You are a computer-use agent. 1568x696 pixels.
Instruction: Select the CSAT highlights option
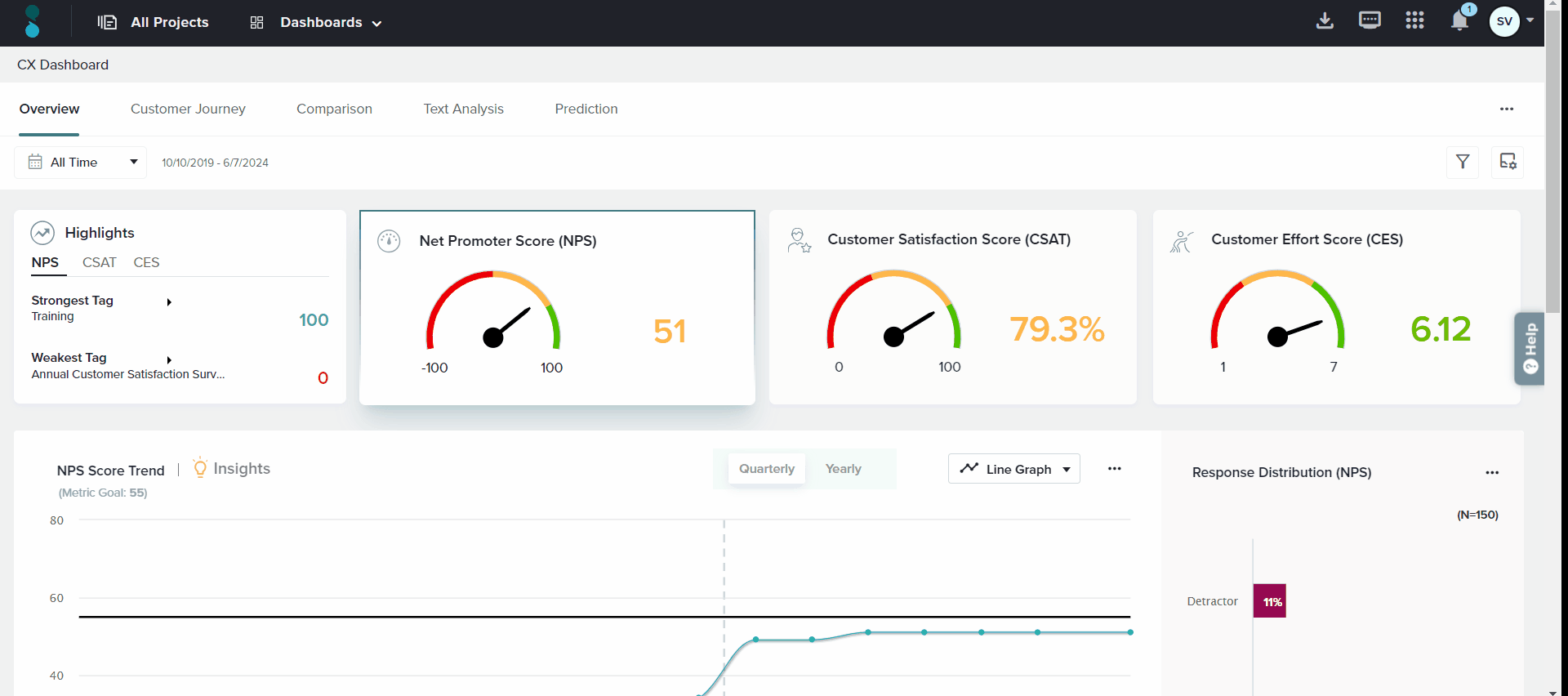99,262
